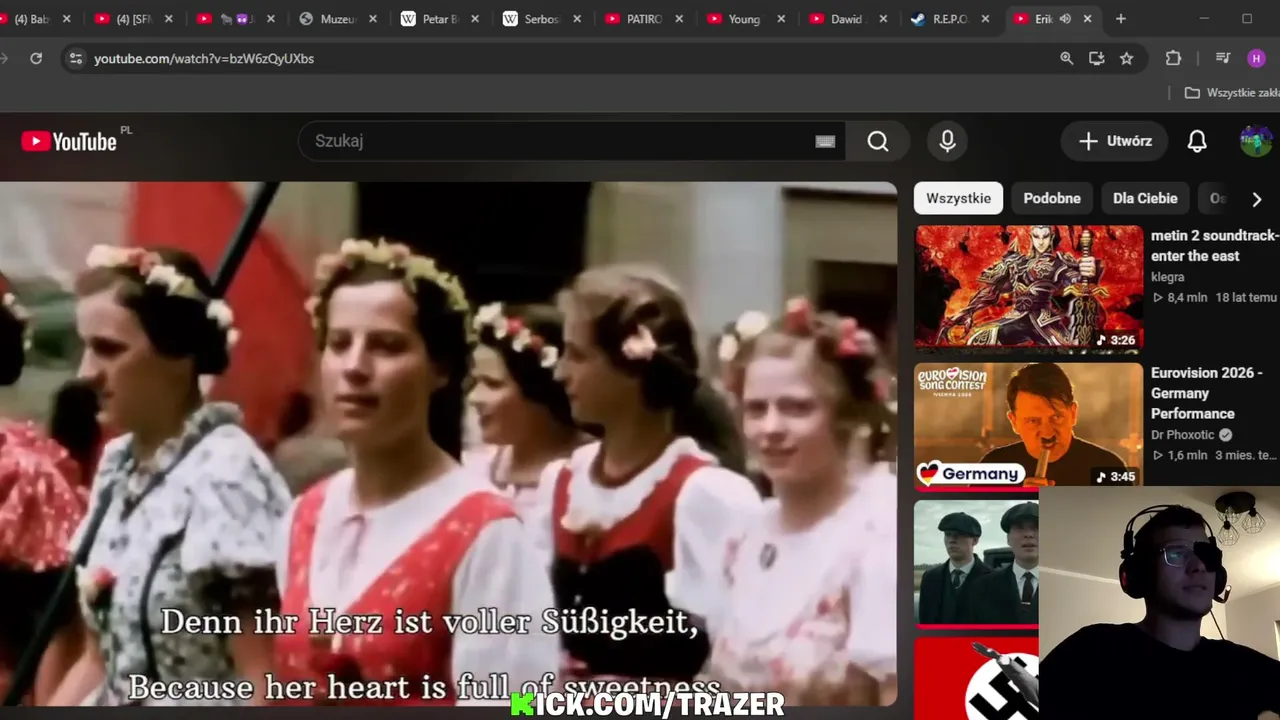Close the R.E.P.O. Steam tab
Screen dimensions: 1280x720
[985, 19]
